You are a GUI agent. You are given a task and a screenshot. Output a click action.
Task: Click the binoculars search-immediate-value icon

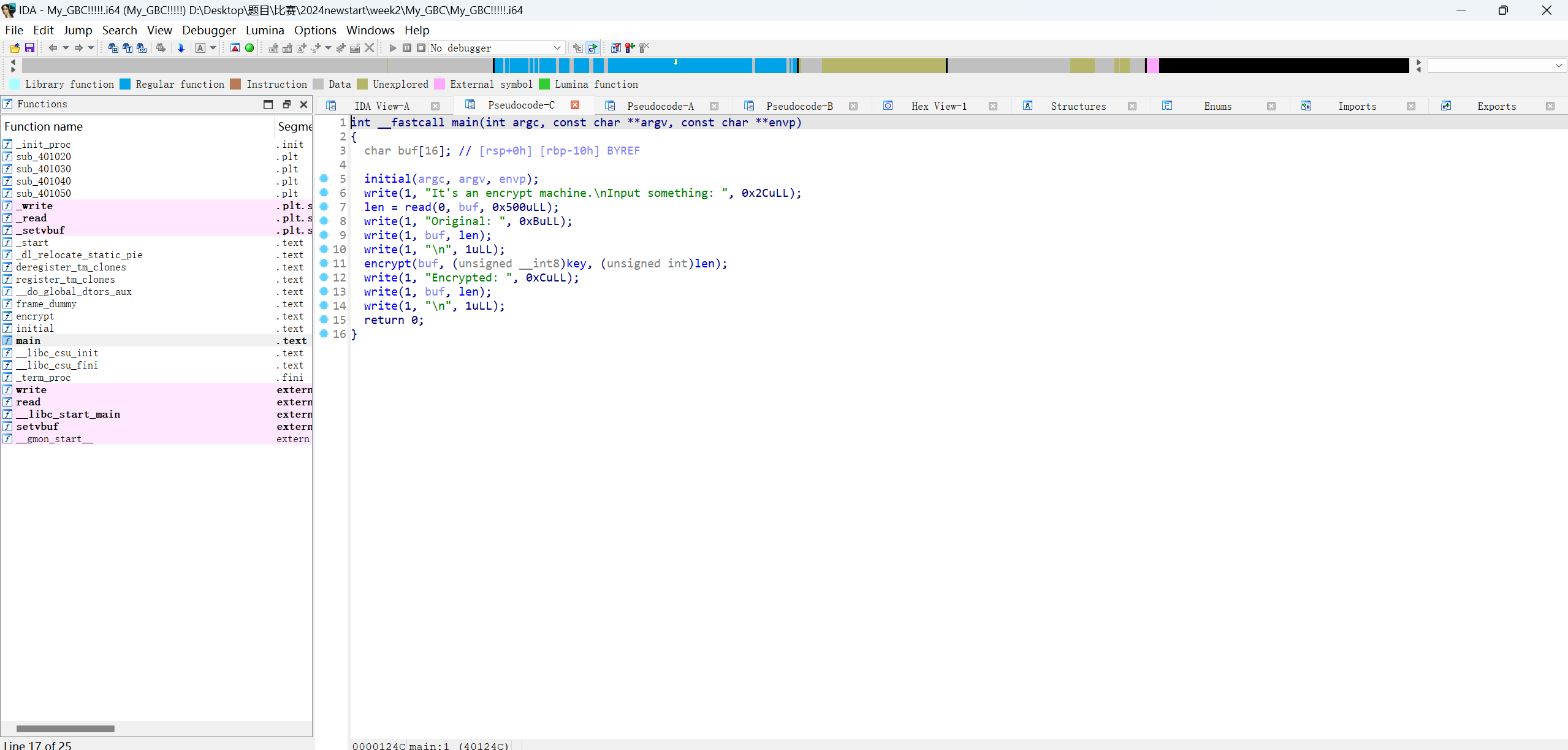(x=113, y=48)
